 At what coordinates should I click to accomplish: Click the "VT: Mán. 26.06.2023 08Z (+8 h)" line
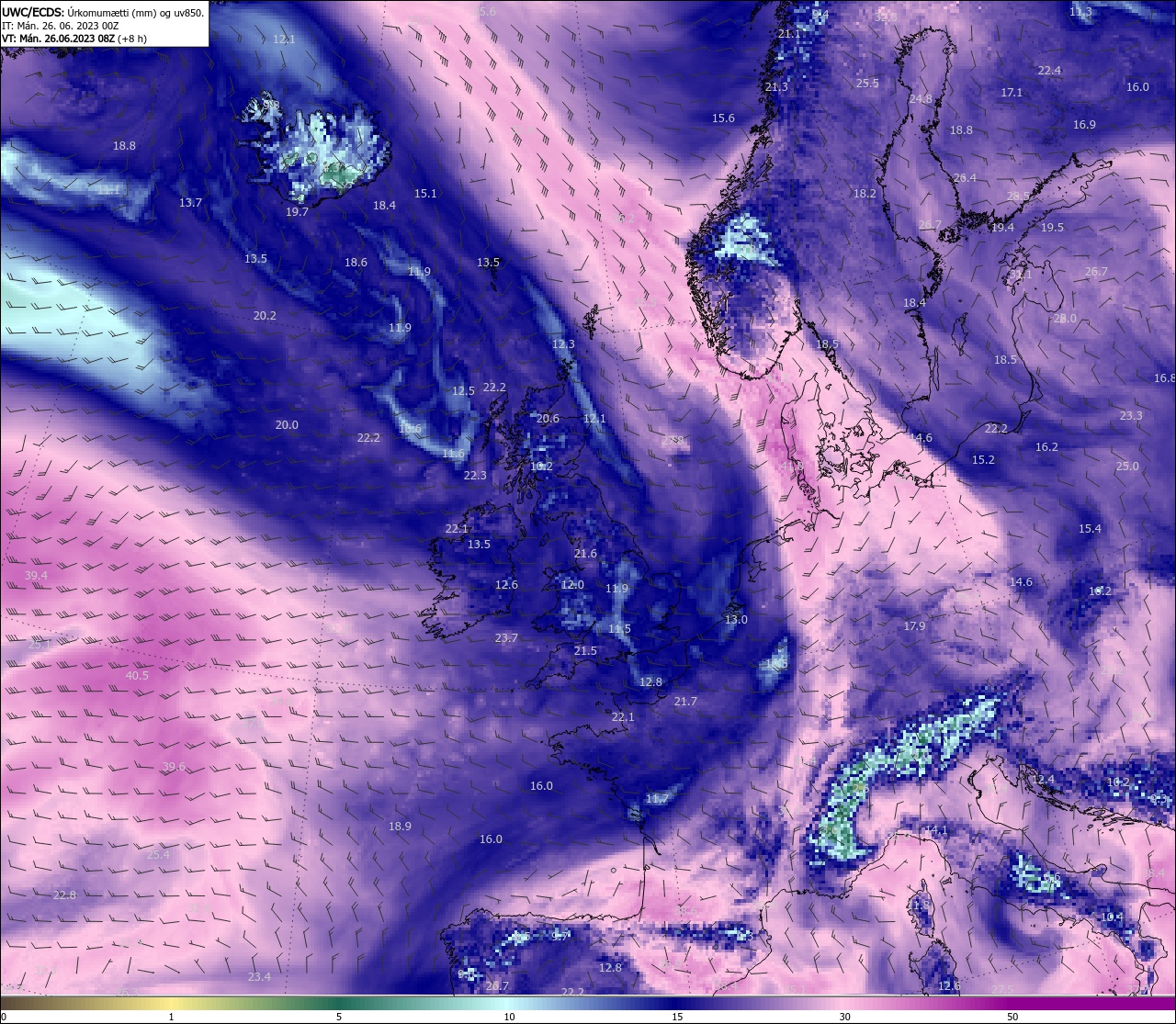point(73,39)
